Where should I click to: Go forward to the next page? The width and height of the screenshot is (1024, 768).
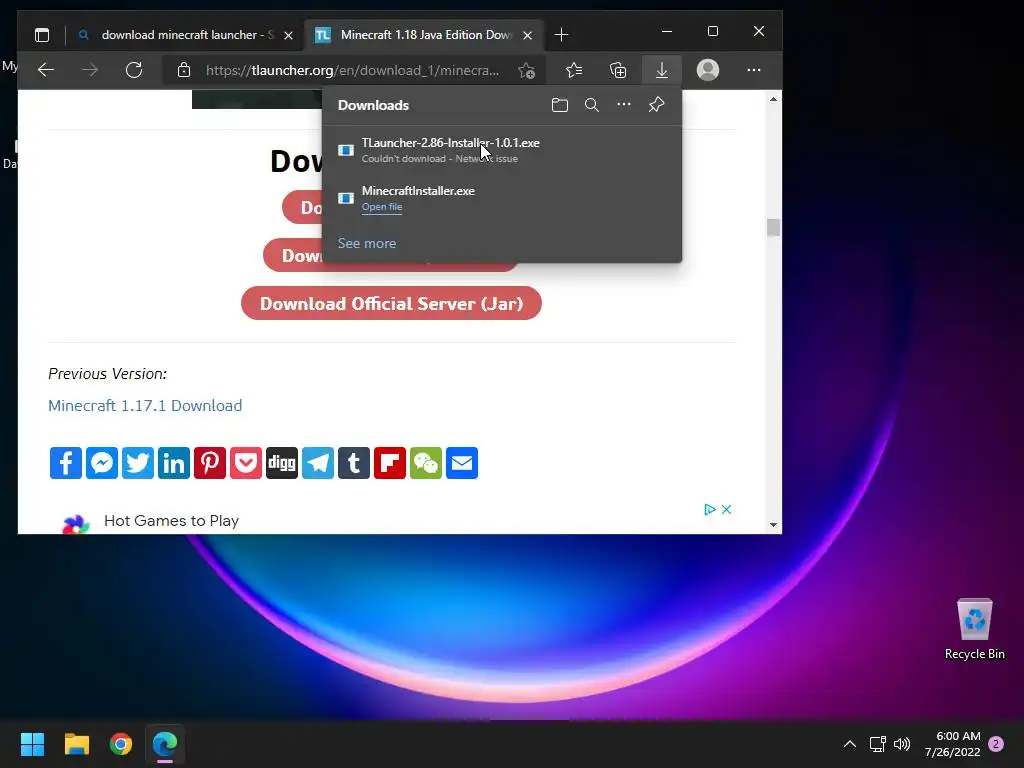pos(90,70)
